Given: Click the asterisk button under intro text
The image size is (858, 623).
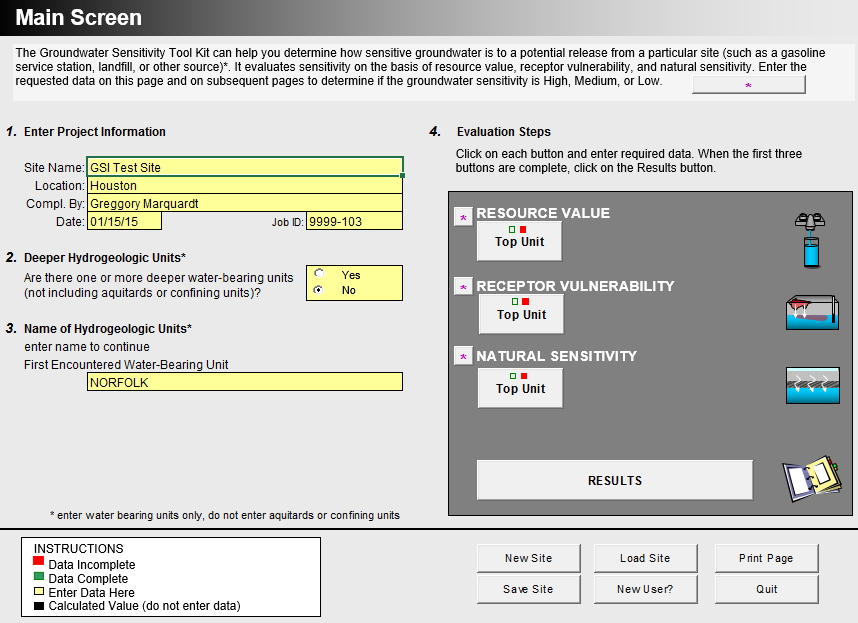Looking at the screenshot, I should click(748, 85).
